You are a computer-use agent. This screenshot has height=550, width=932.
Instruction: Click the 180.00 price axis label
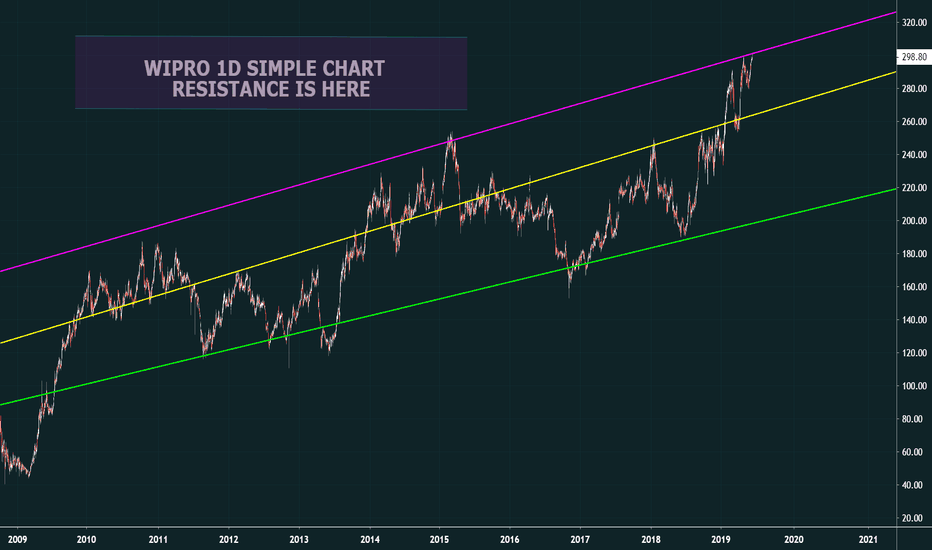click(915, 254)
